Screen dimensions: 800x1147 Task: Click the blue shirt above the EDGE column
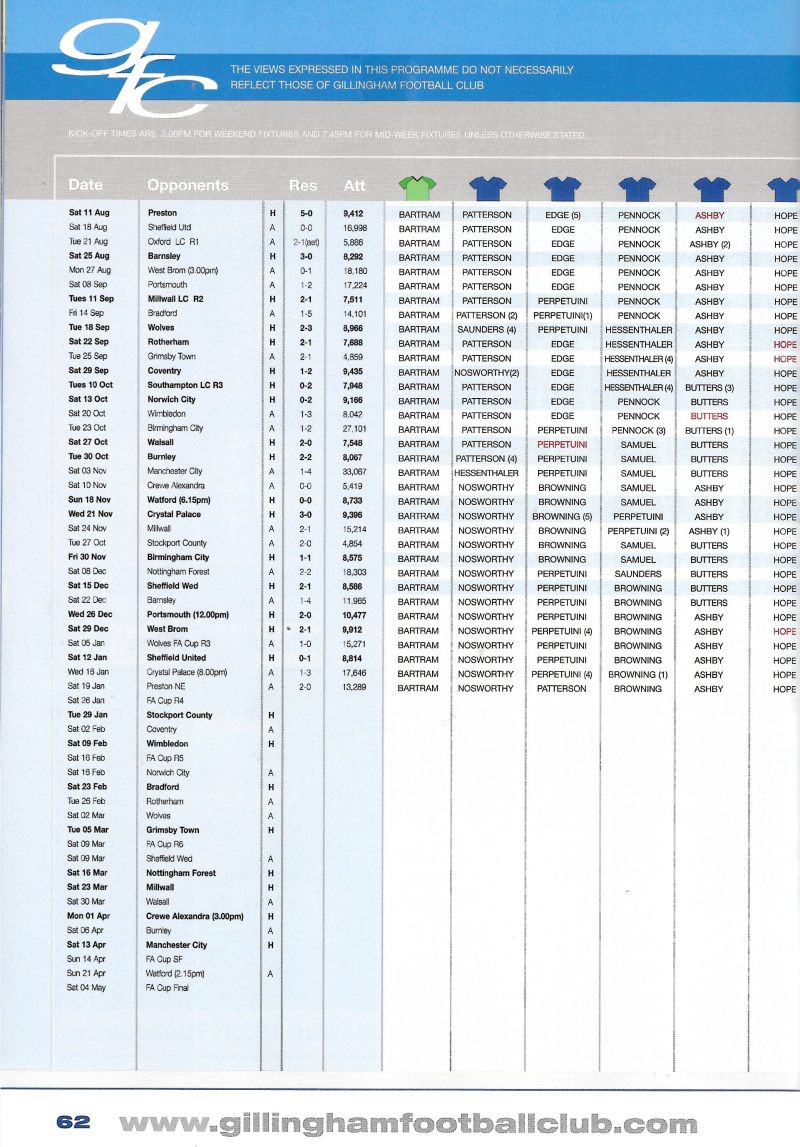(562, 188)
